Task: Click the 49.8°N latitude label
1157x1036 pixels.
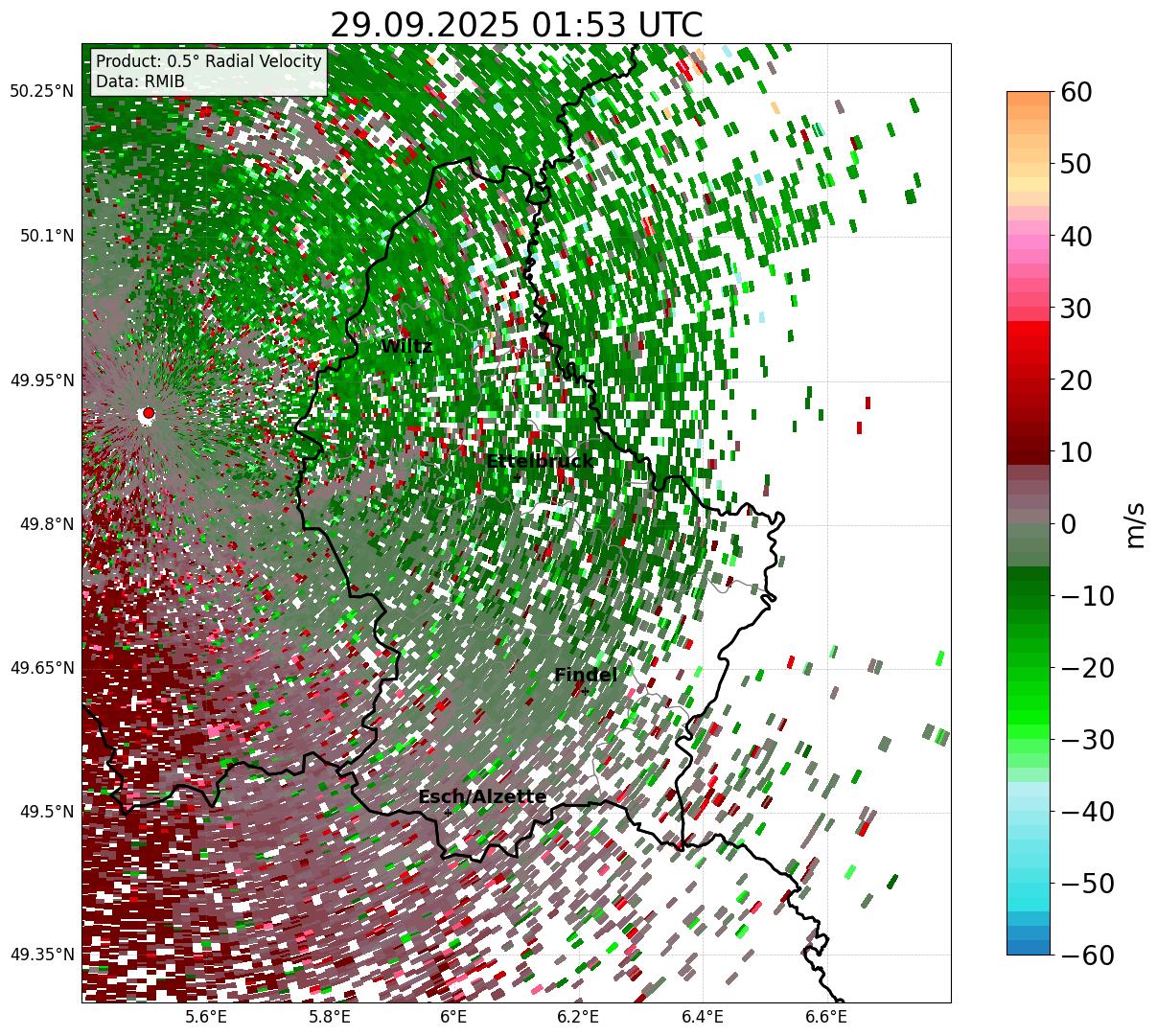Action: click(46, 524)
